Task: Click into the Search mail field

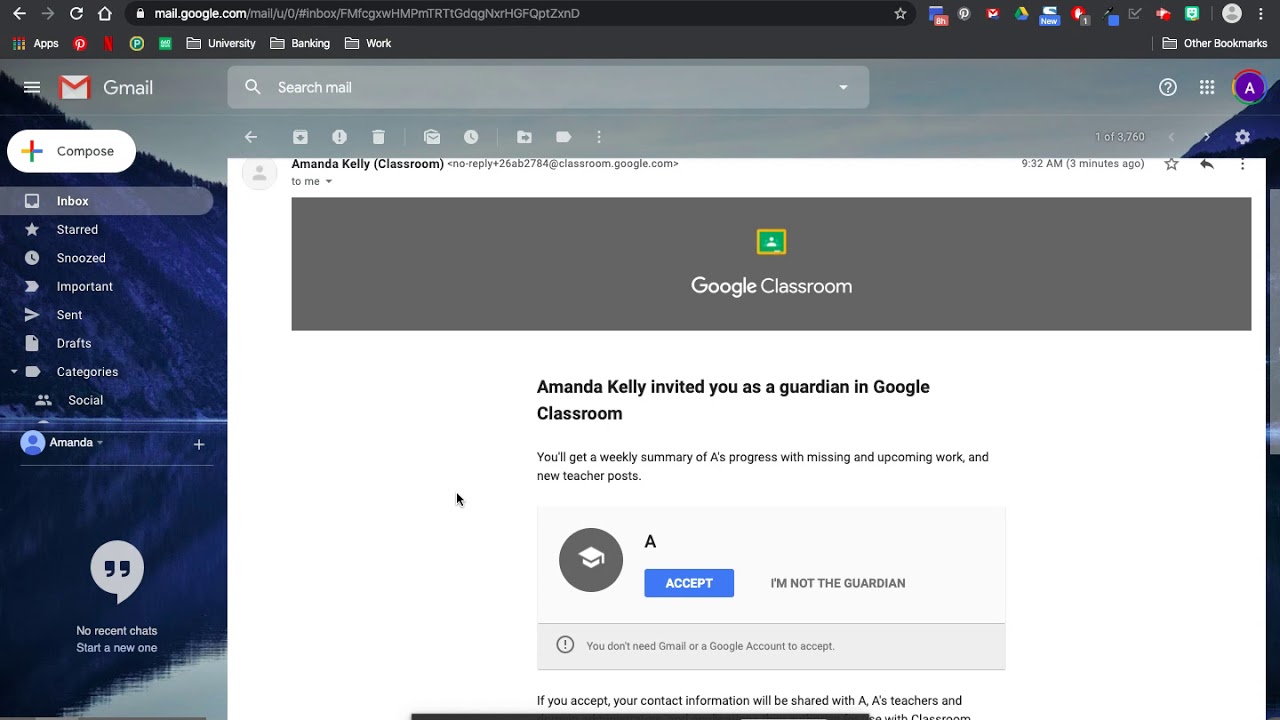Action: pos(548,87)
